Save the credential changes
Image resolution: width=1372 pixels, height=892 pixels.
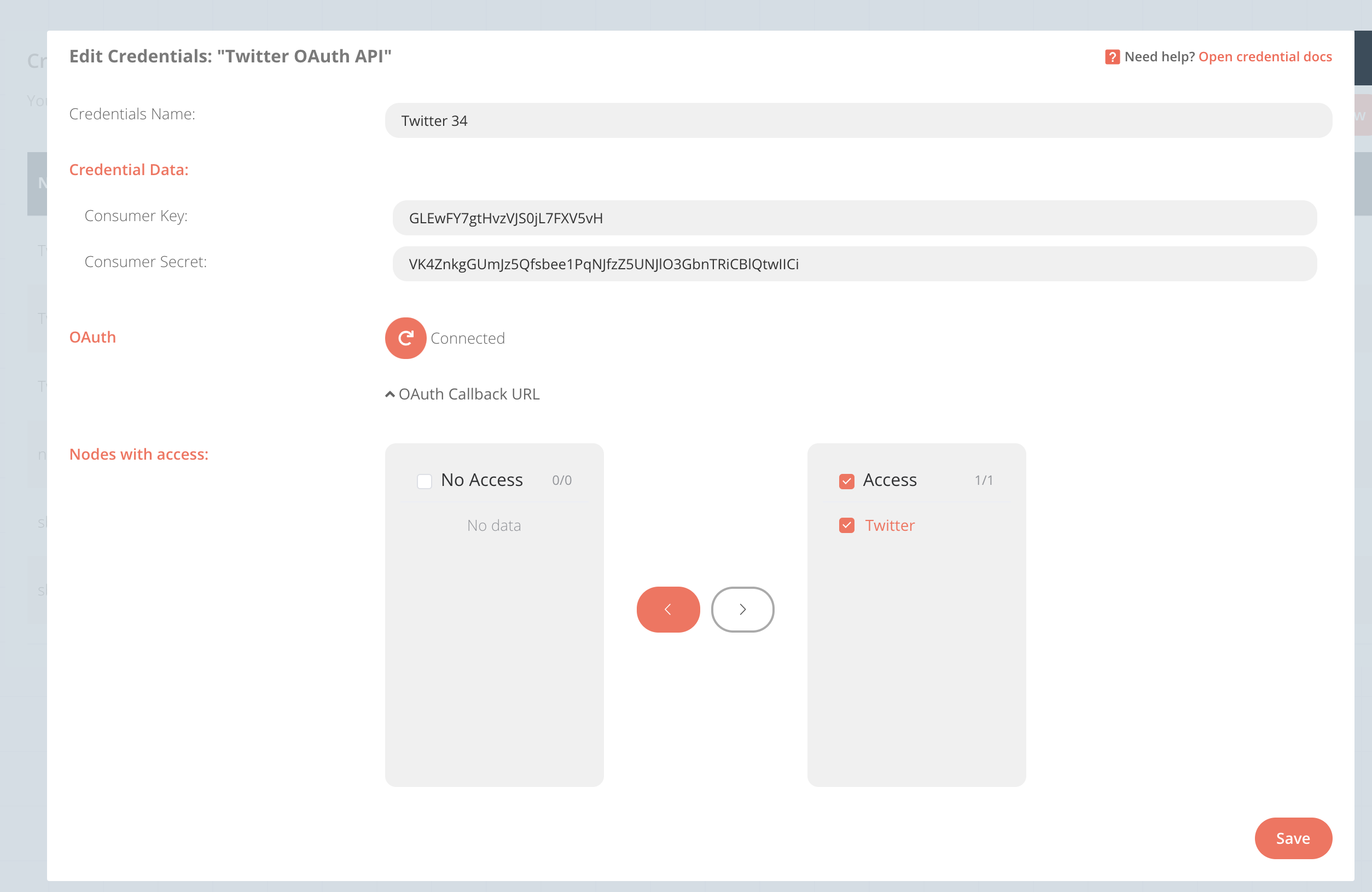[1293, 838]
